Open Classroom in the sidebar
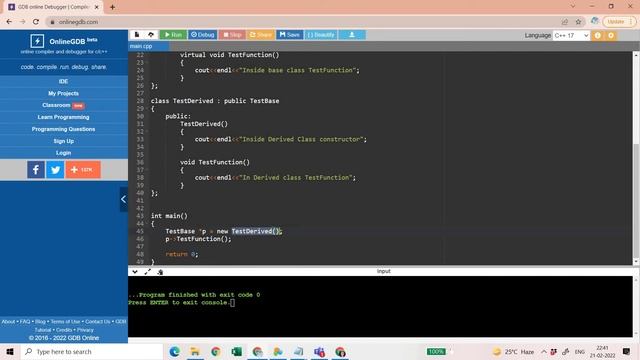The image size is (640, 360). point(63,105)
